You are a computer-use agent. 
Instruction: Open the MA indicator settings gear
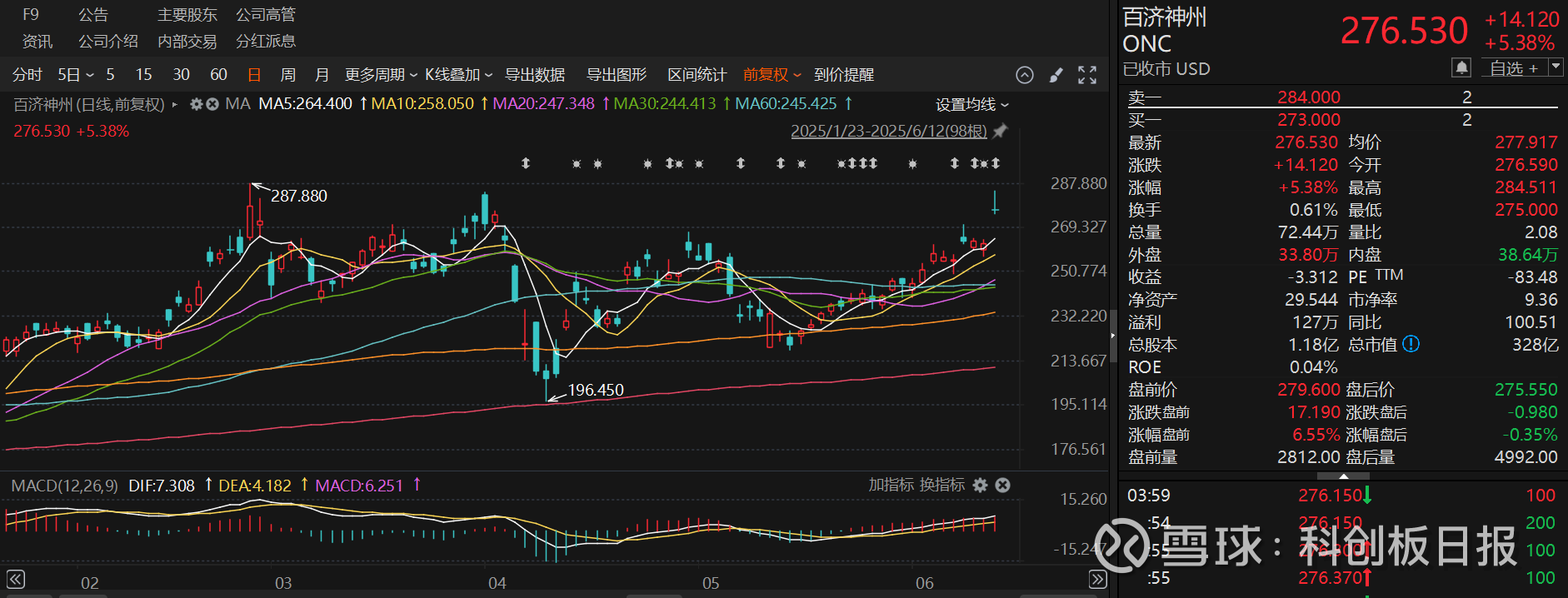(197, 104)
